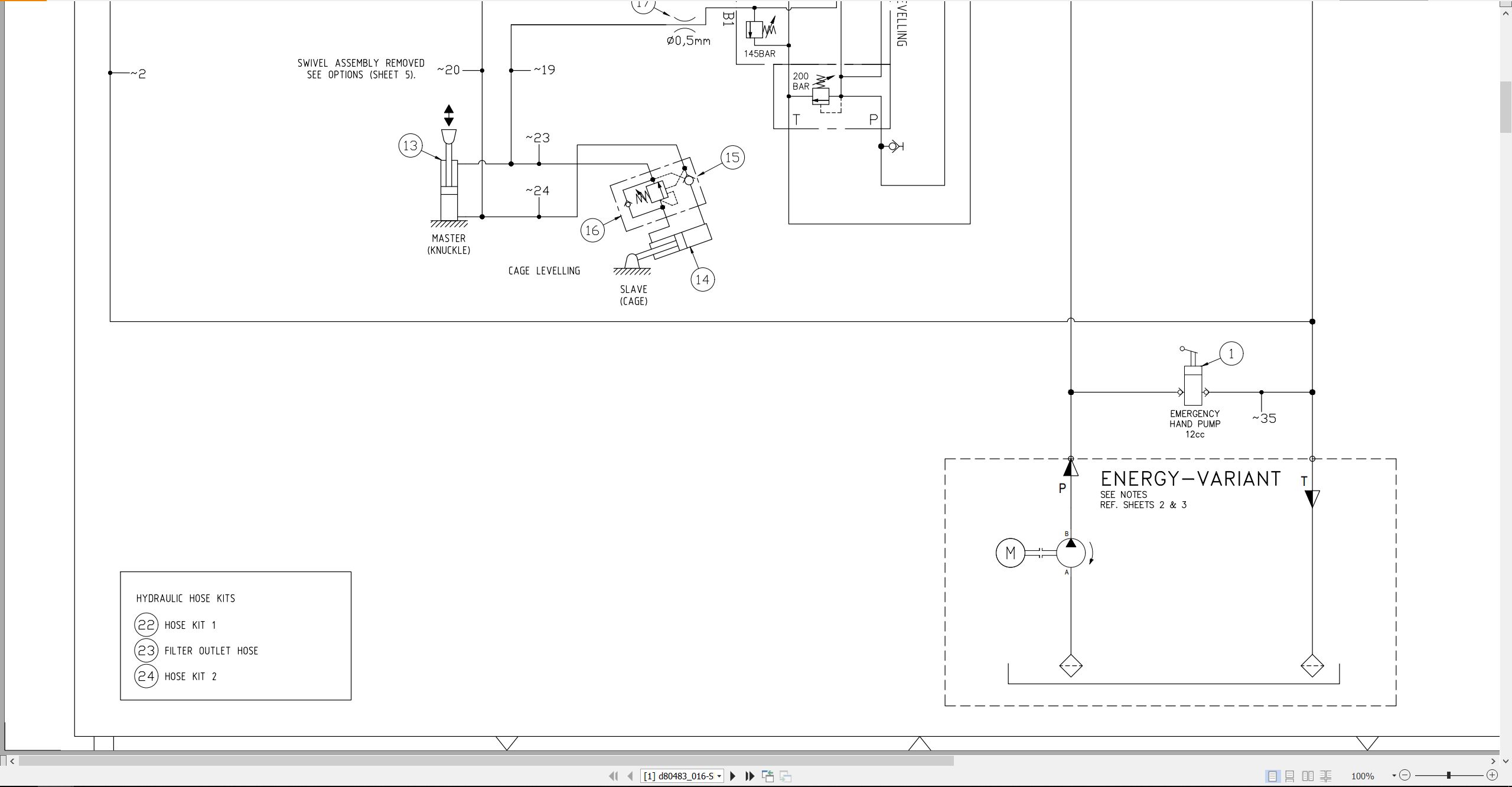Click the ENERGY-VARIANT title text
The width and height of the screenshot is (1512, 787).
click(1191, 479)
